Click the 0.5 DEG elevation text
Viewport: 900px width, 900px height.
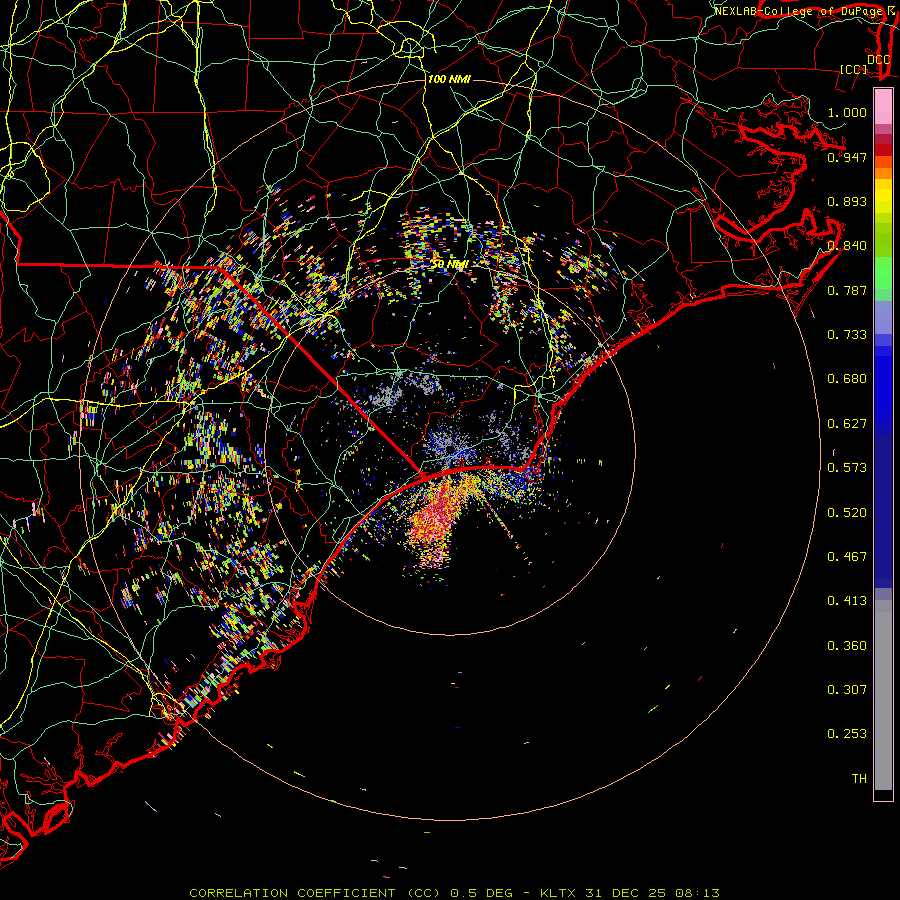481,893
